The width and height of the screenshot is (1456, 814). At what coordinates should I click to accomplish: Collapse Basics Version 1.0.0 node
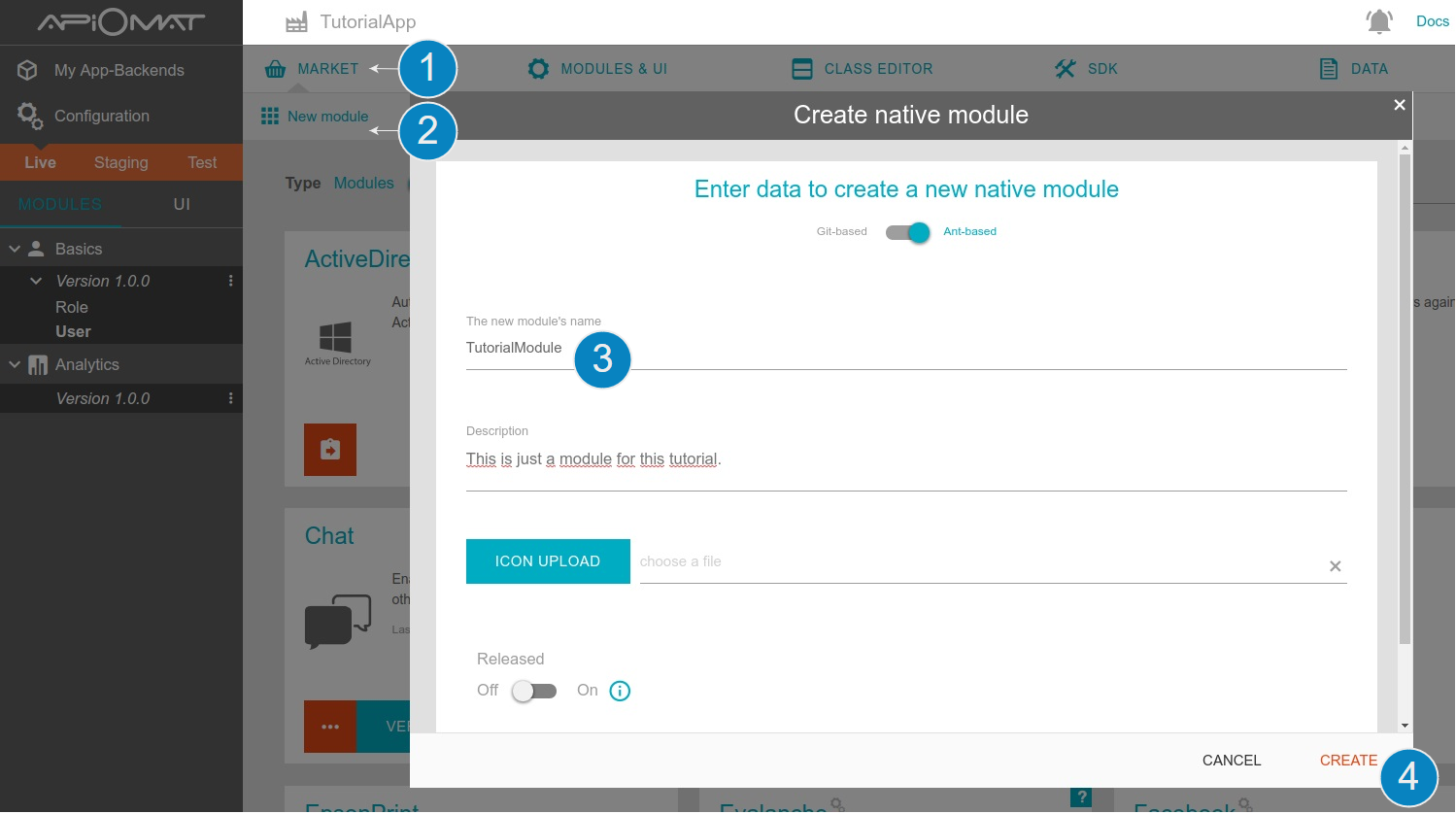click(36, 281)
